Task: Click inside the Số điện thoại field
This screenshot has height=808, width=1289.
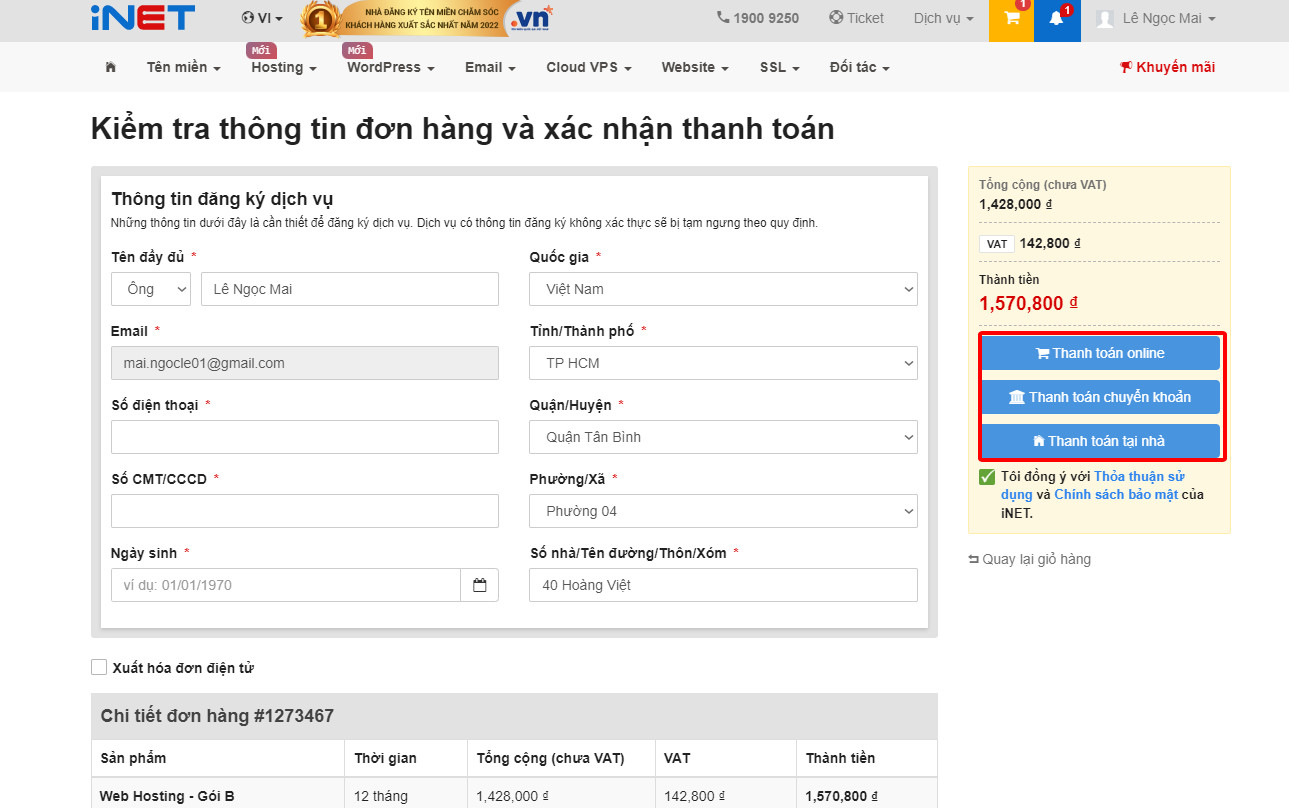Action: tap(304, 437)
